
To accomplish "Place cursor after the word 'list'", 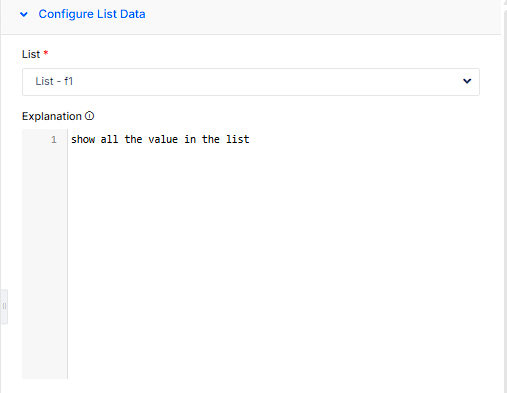I will click(250, 139).
